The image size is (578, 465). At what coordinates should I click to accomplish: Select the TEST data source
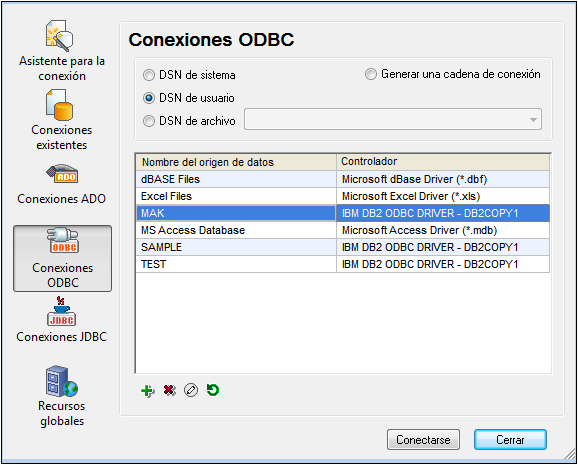point(236,264)
